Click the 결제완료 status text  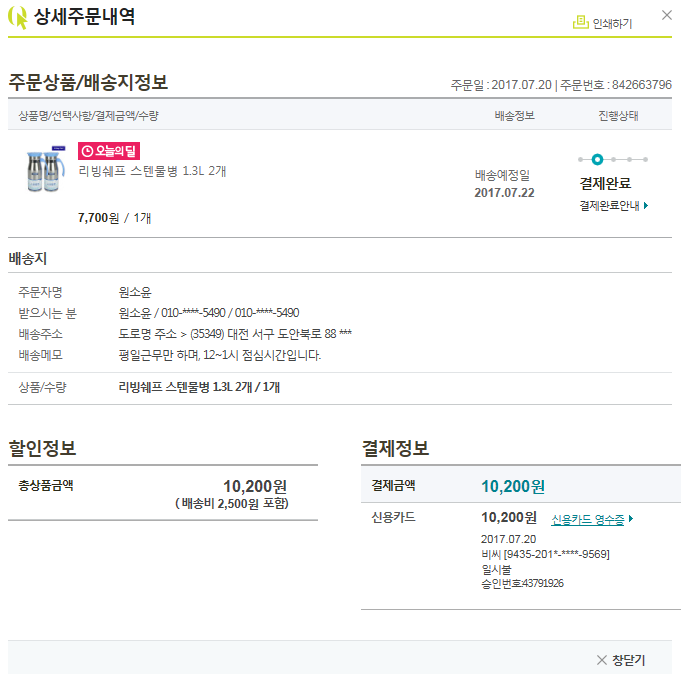605,183
